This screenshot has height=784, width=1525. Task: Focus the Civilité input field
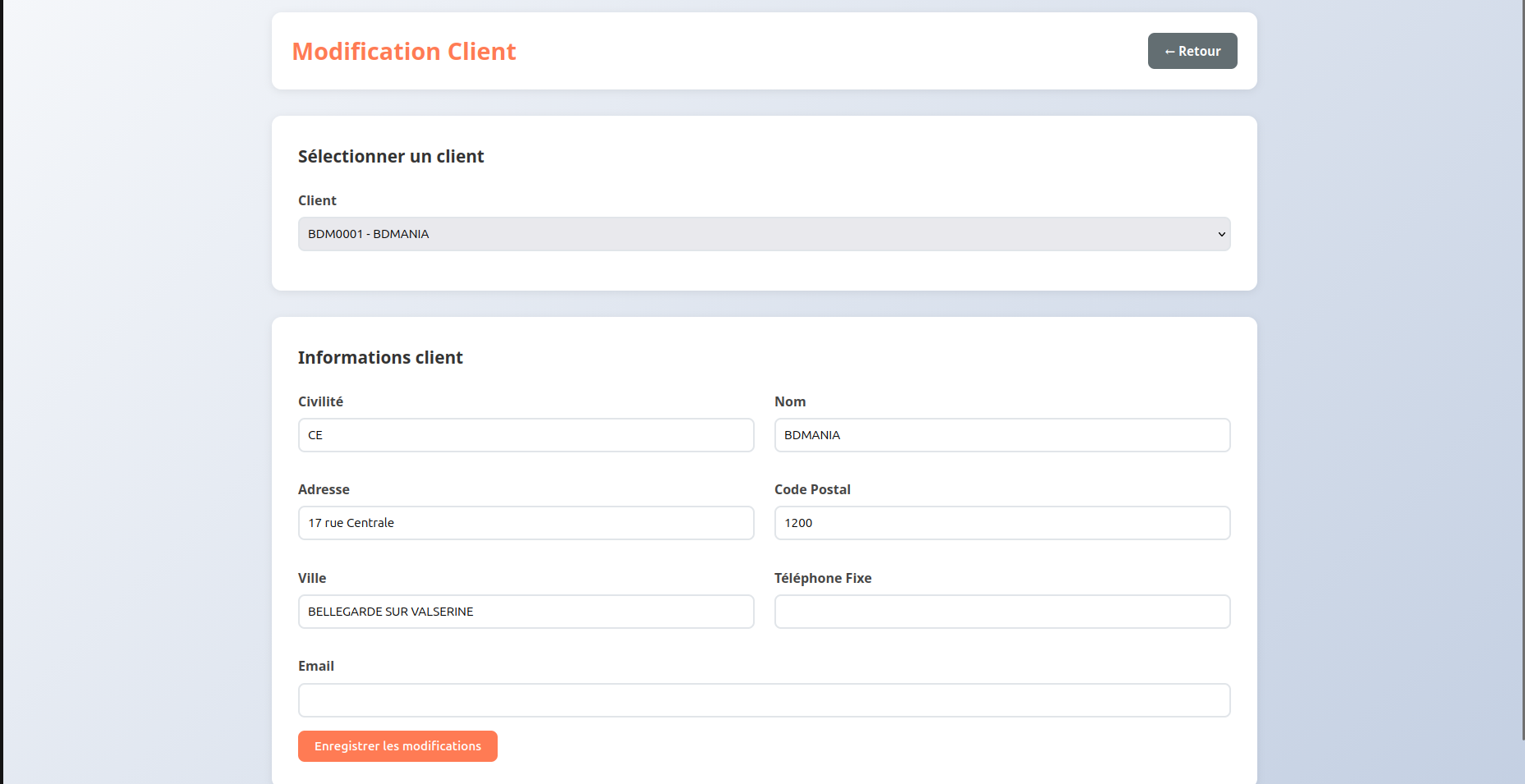(526, 435)
